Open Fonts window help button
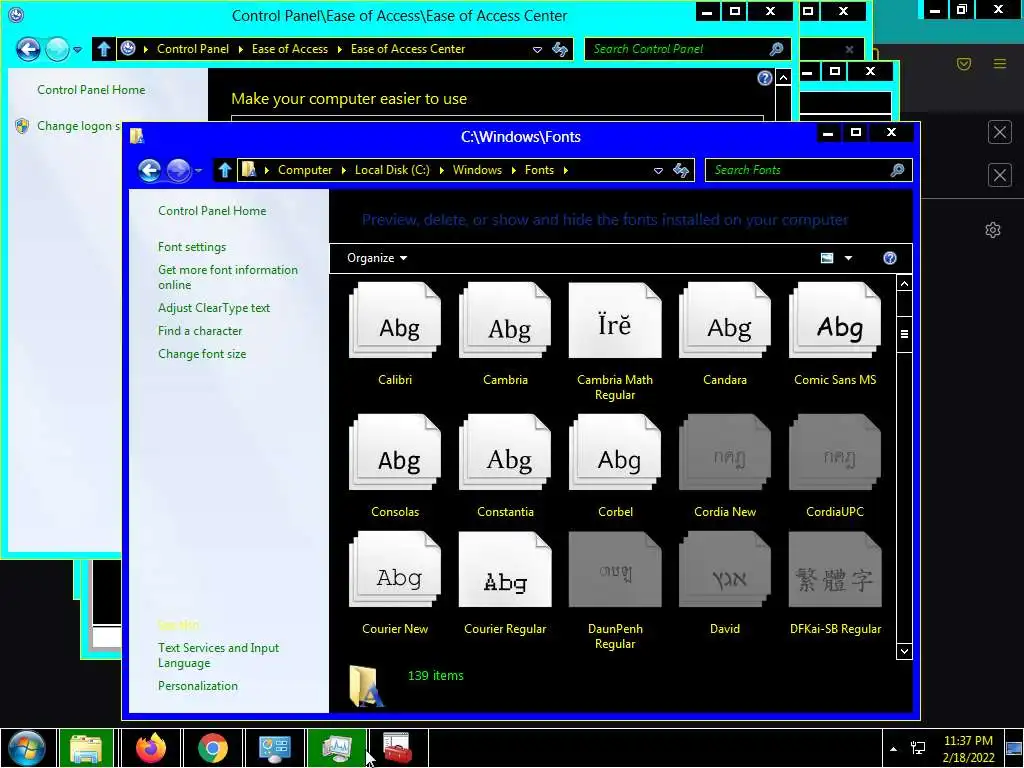 (889, 258)
